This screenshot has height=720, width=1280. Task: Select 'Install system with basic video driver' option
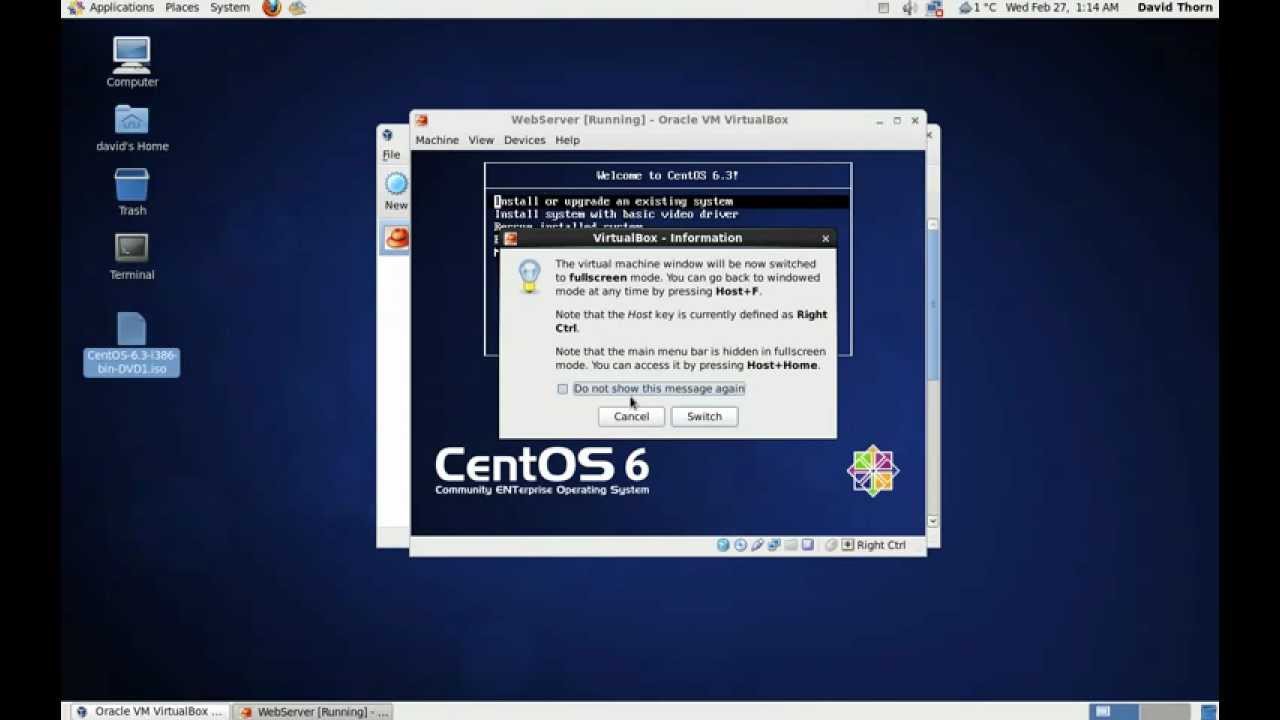pyautogui.click(x=616, y=214)
